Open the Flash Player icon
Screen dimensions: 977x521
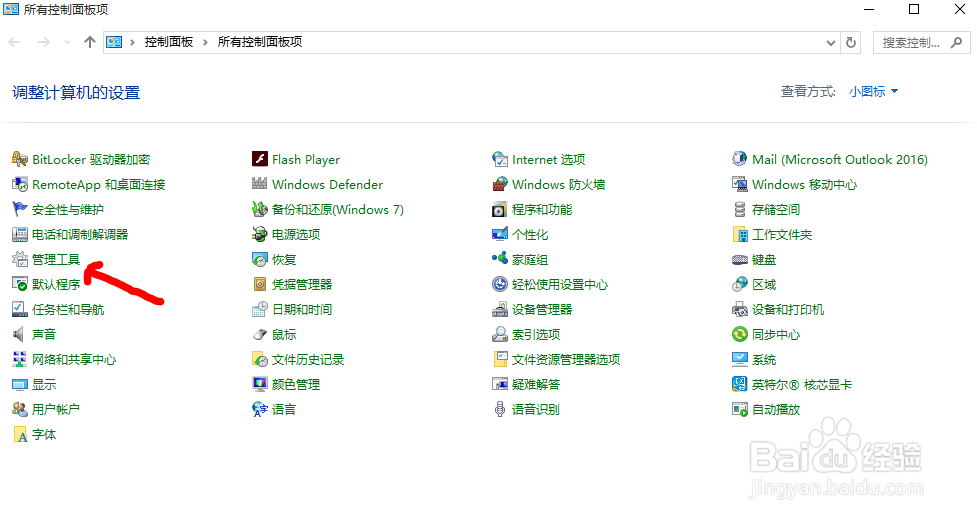coord(260,160)
